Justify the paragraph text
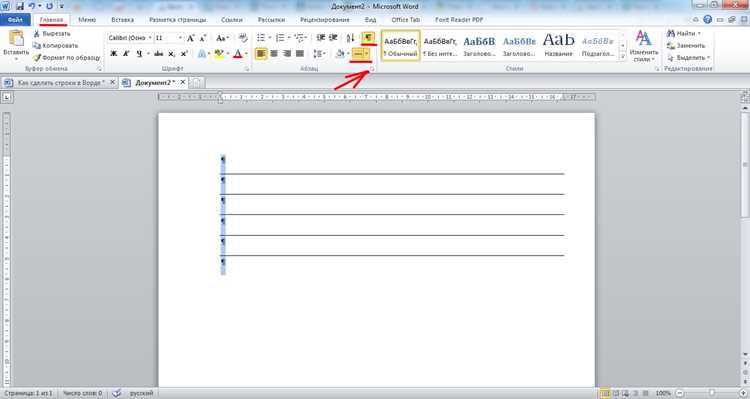 point(300,54)
